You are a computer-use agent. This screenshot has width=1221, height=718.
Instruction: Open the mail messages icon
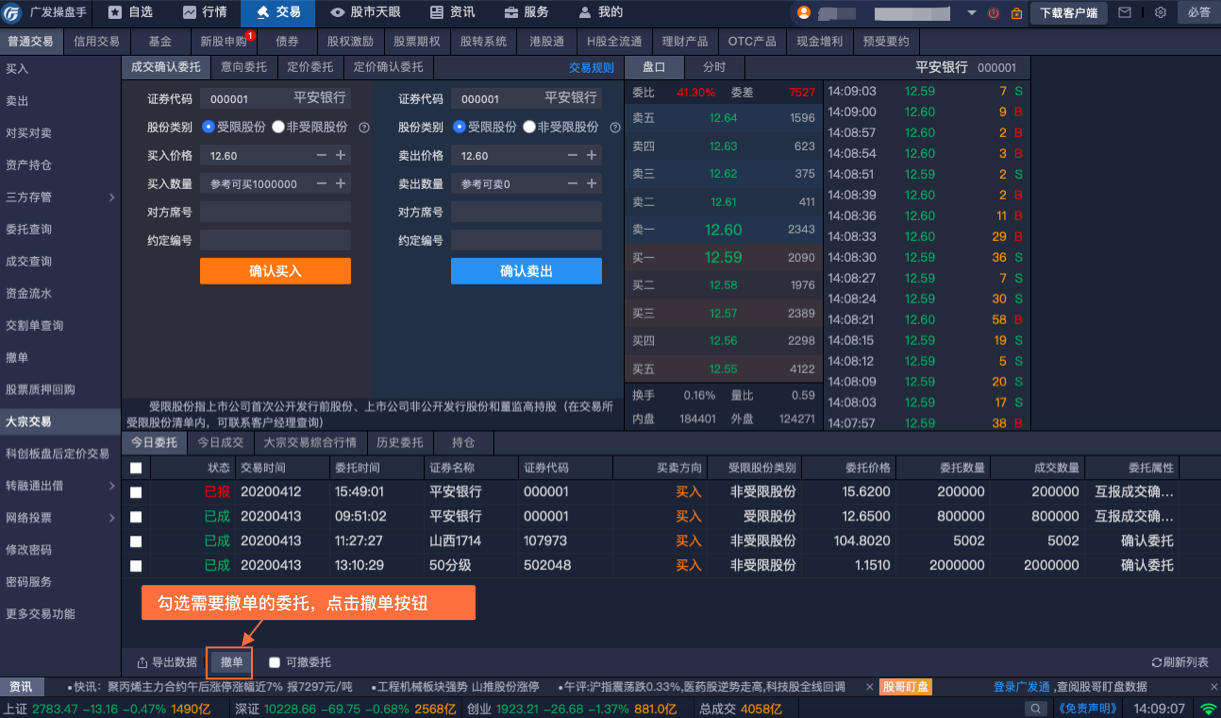coord(1125,13)
